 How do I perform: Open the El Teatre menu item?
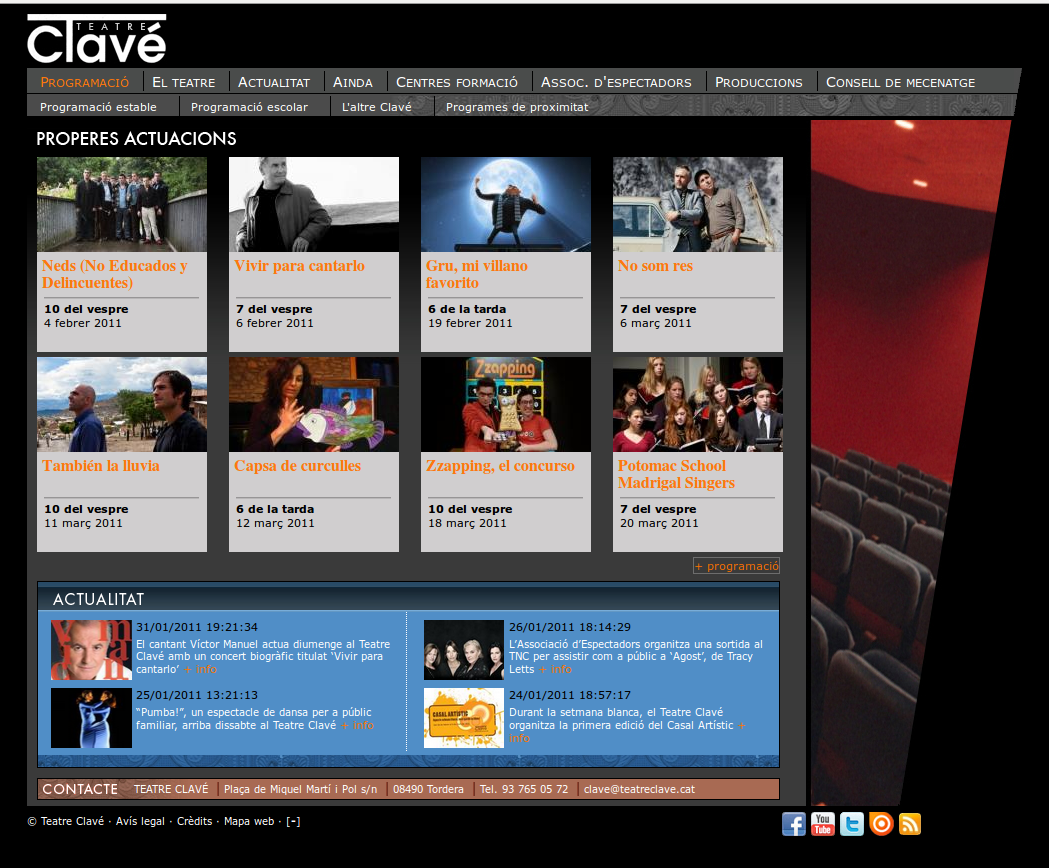pos(183,82)
